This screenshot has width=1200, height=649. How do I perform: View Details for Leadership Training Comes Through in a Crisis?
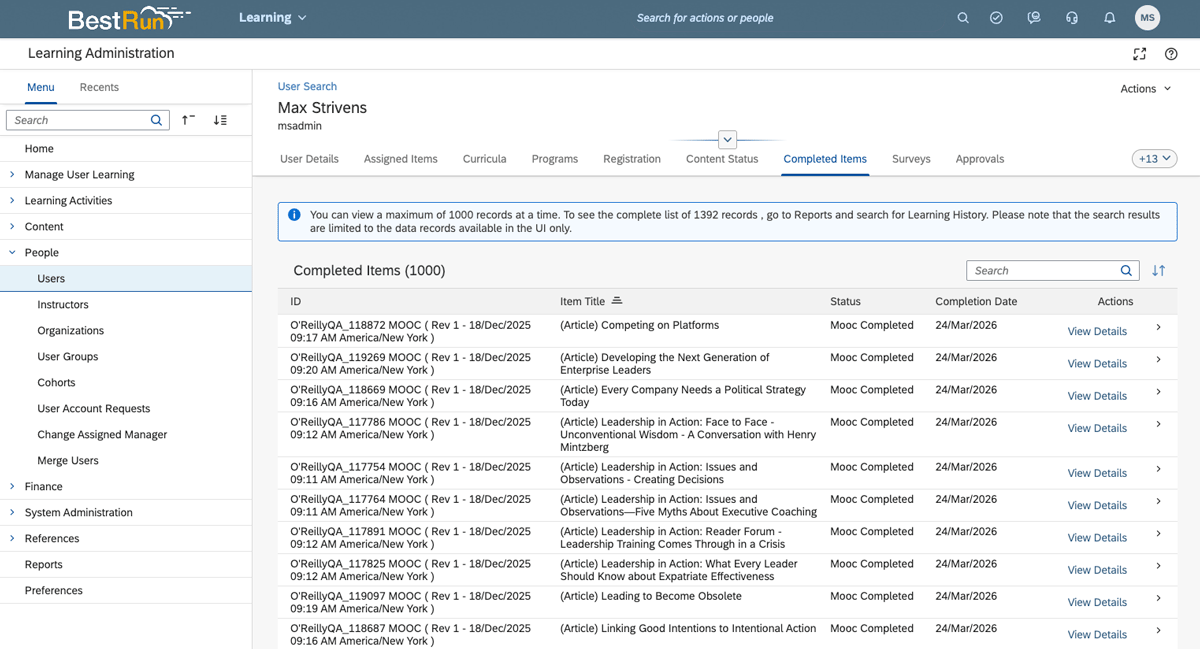point(1097,538)
